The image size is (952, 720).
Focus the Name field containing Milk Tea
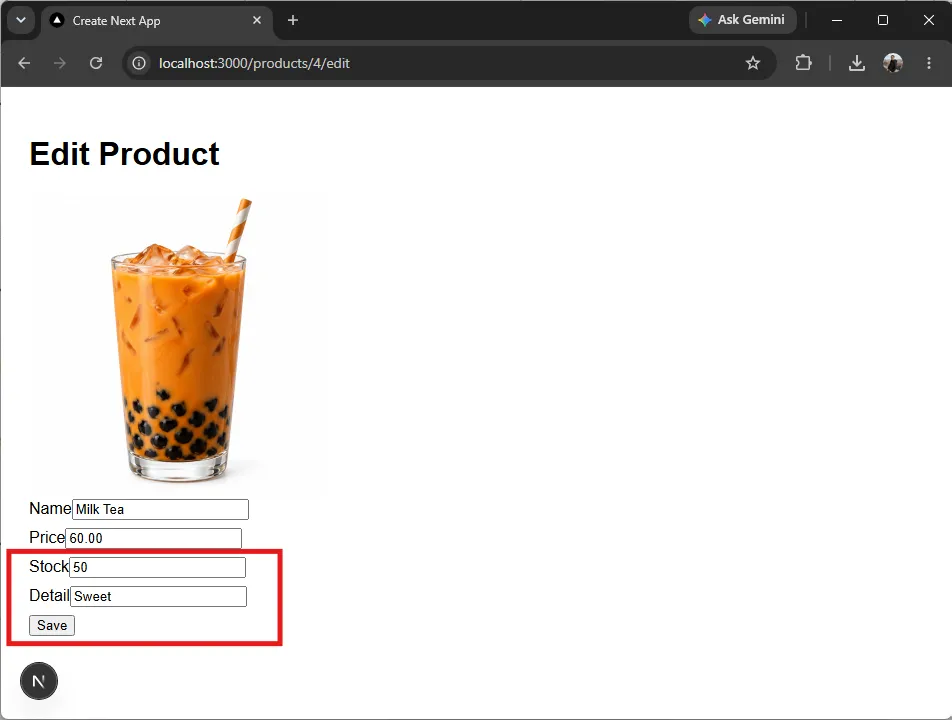tap(160, 509)
